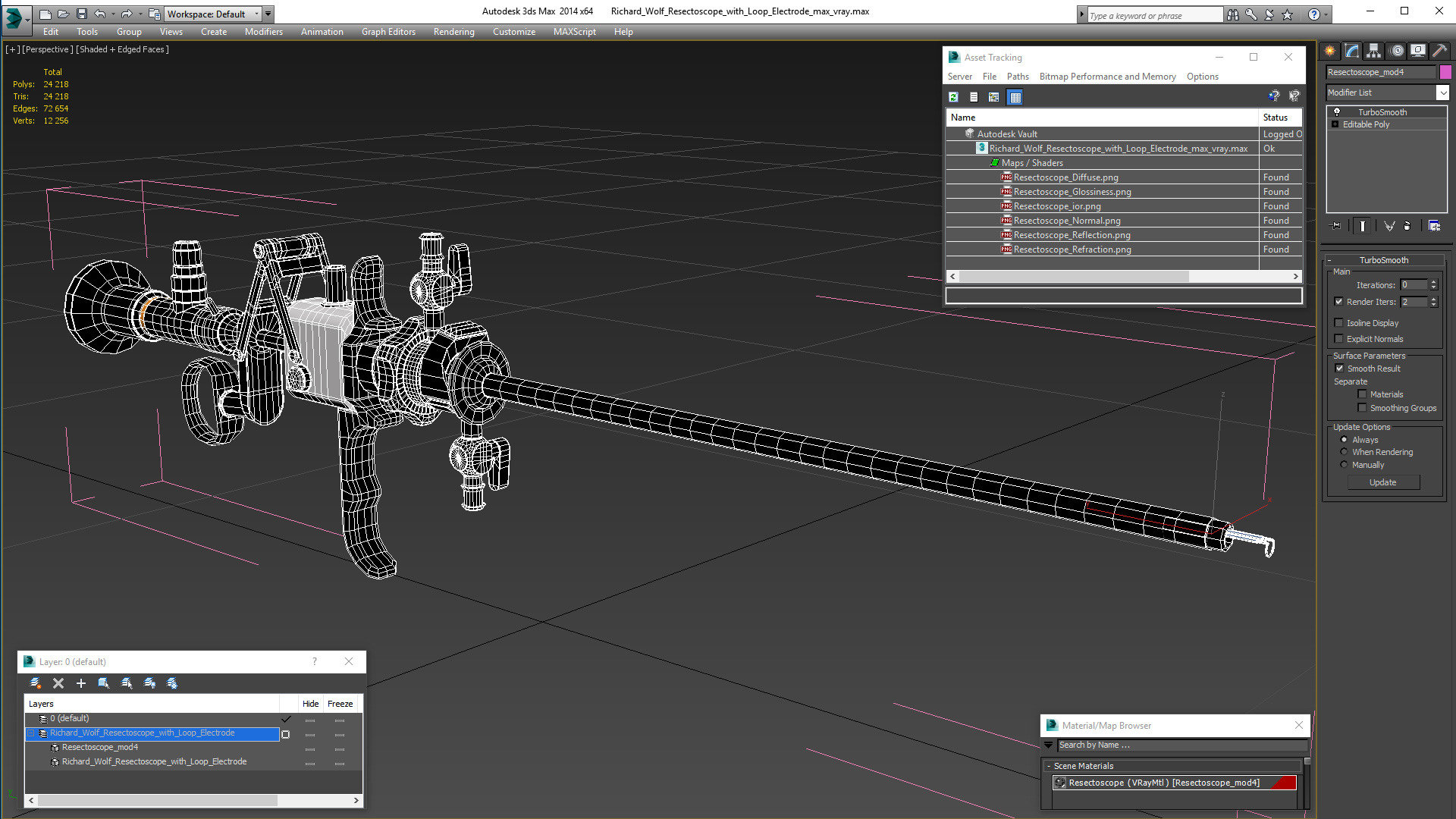Toggle Show End Result icon

[1363, 226]
